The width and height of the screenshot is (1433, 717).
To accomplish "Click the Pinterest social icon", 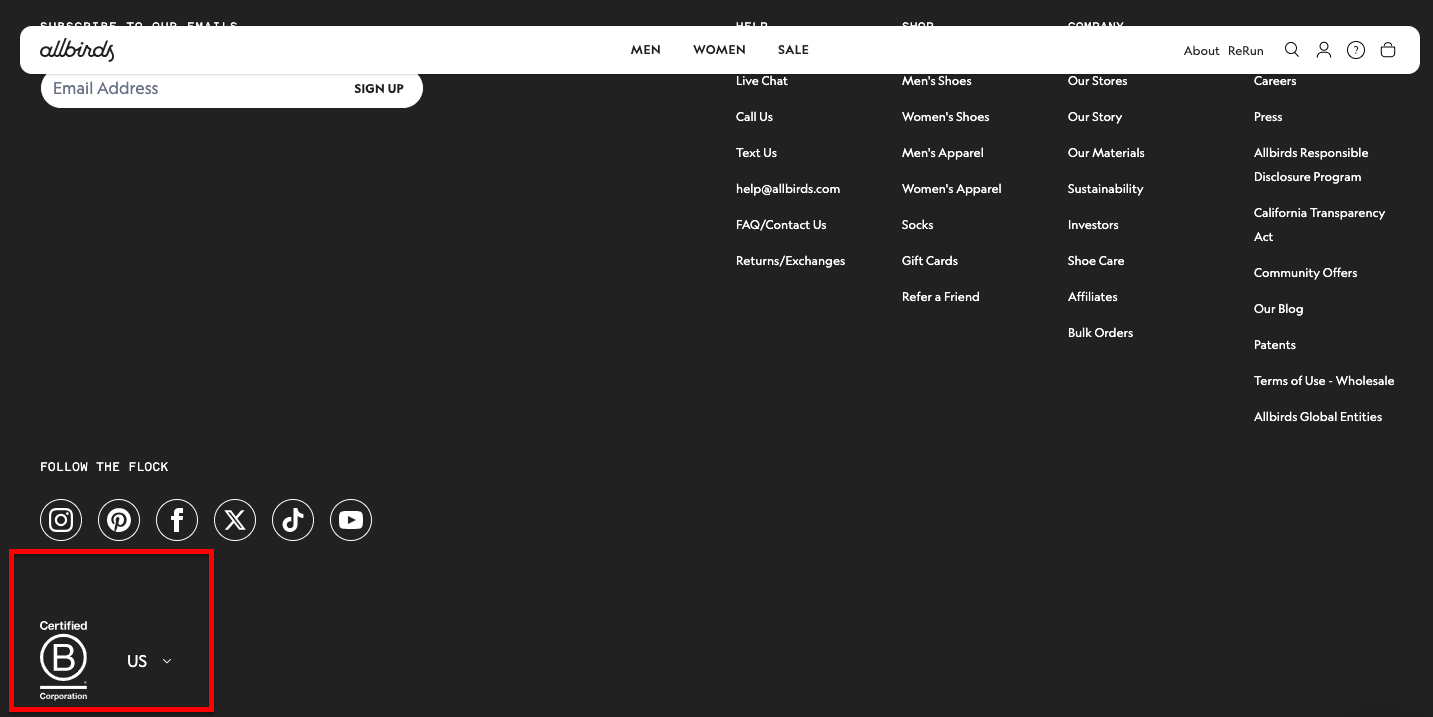I will click(x=119, y=520).
